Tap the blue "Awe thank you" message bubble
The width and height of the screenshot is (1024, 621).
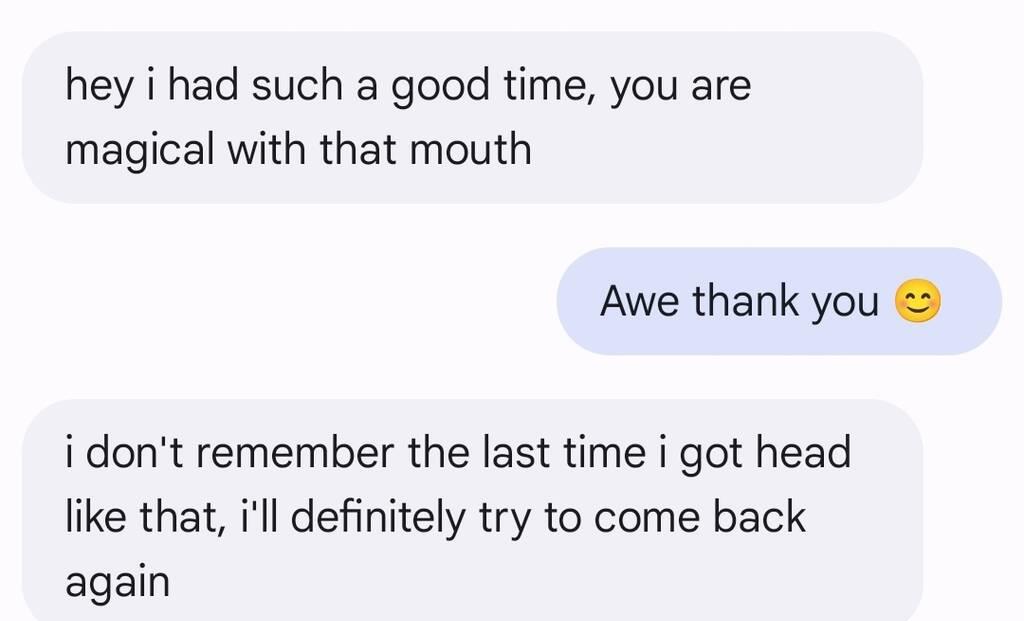click(x=778, y=301)
